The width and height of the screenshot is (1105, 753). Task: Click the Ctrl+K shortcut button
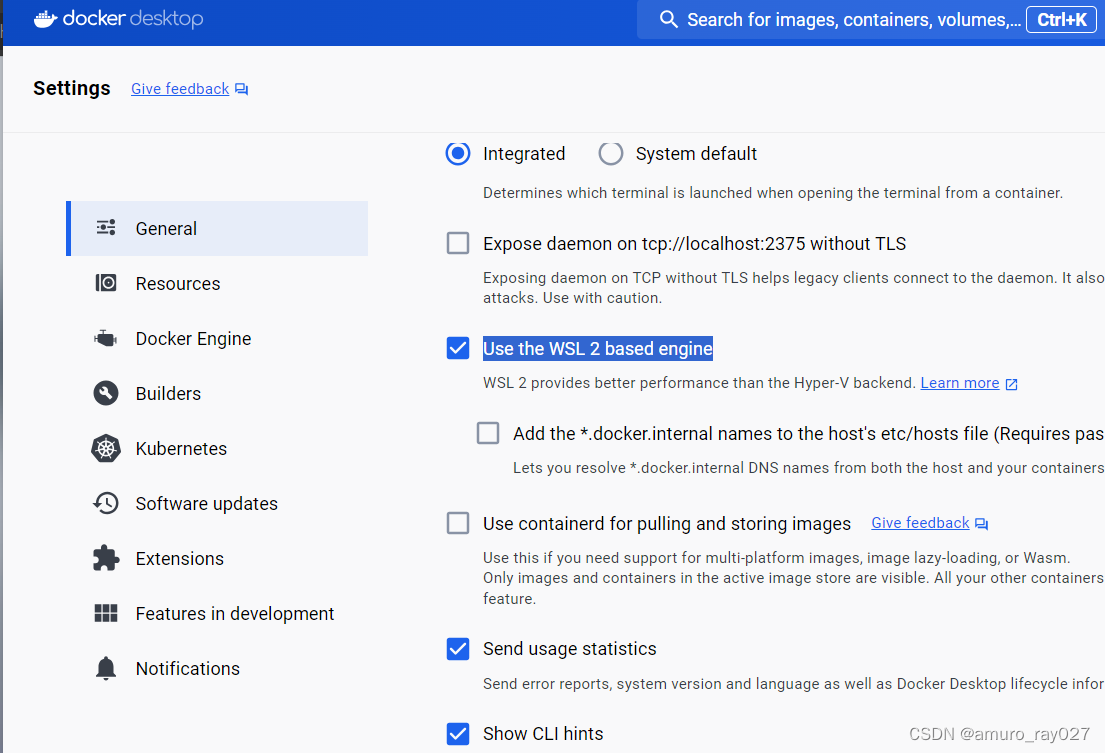click(1061, 20)
